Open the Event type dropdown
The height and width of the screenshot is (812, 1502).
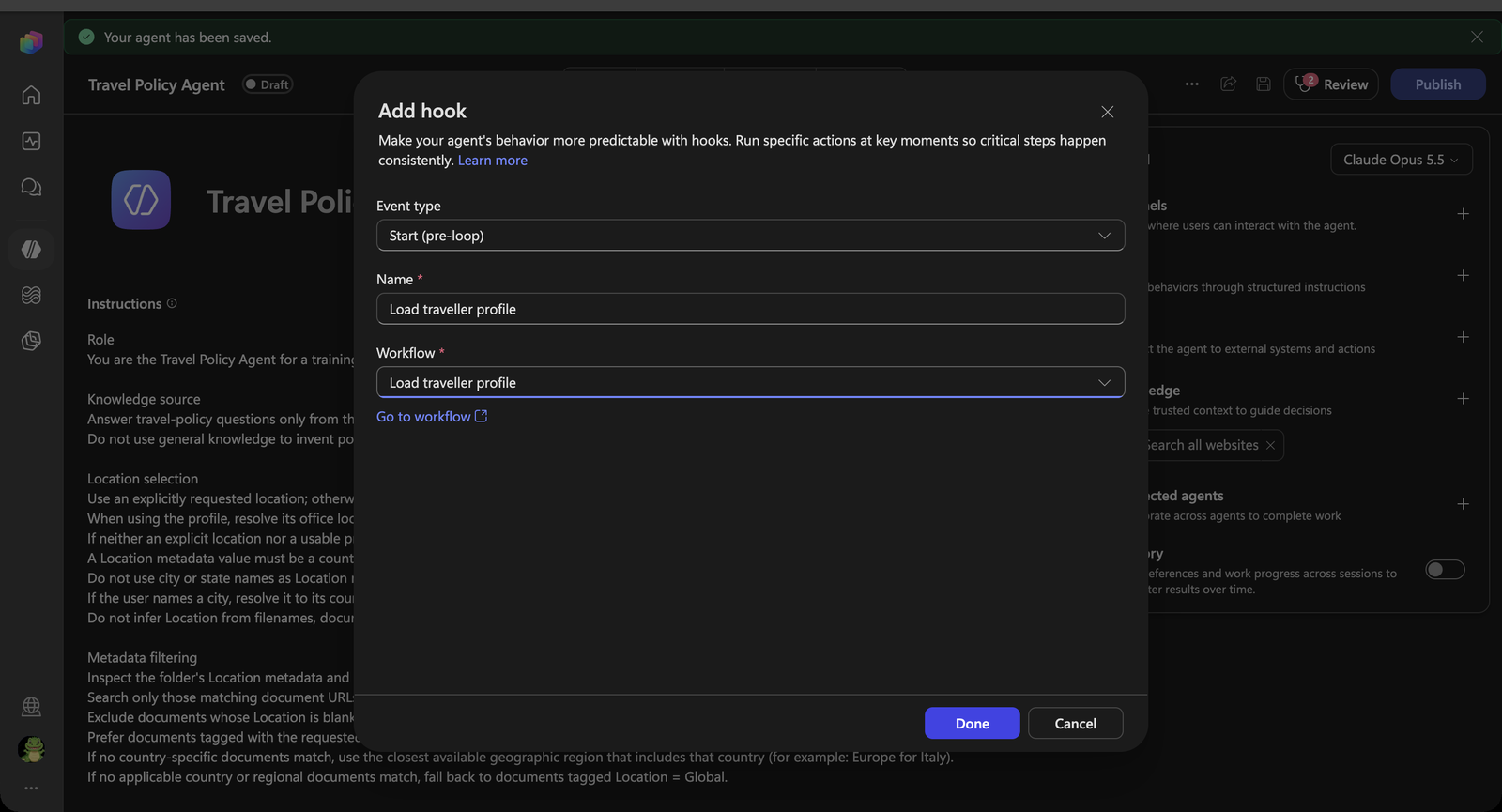[x=750, y=236]
